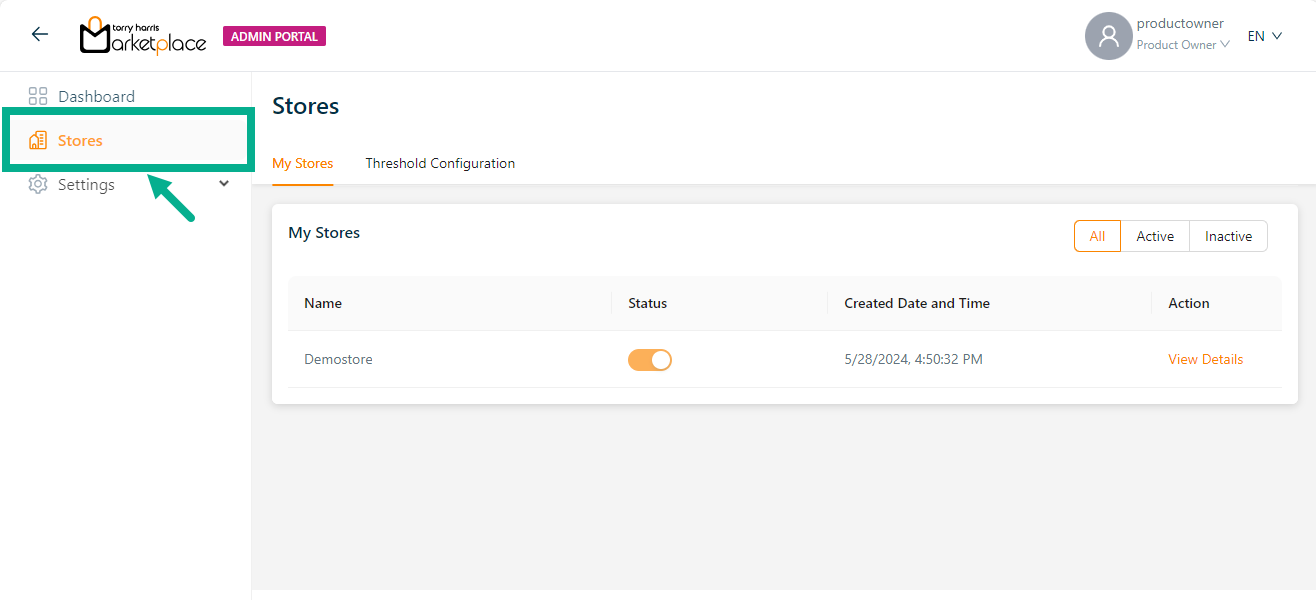Screen dimensions: 1316x600
Task: Toggle the Demostore status switch
Action: pyautogui.click(x=650, y=360)
